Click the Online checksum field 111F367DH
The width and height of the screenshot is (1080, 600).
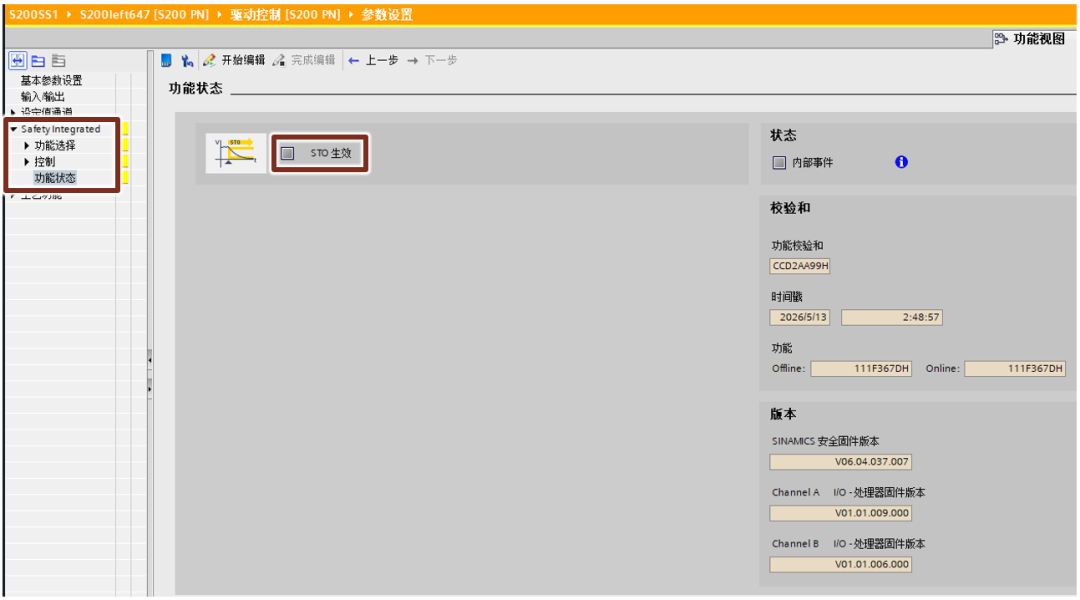coord(1015,369)
